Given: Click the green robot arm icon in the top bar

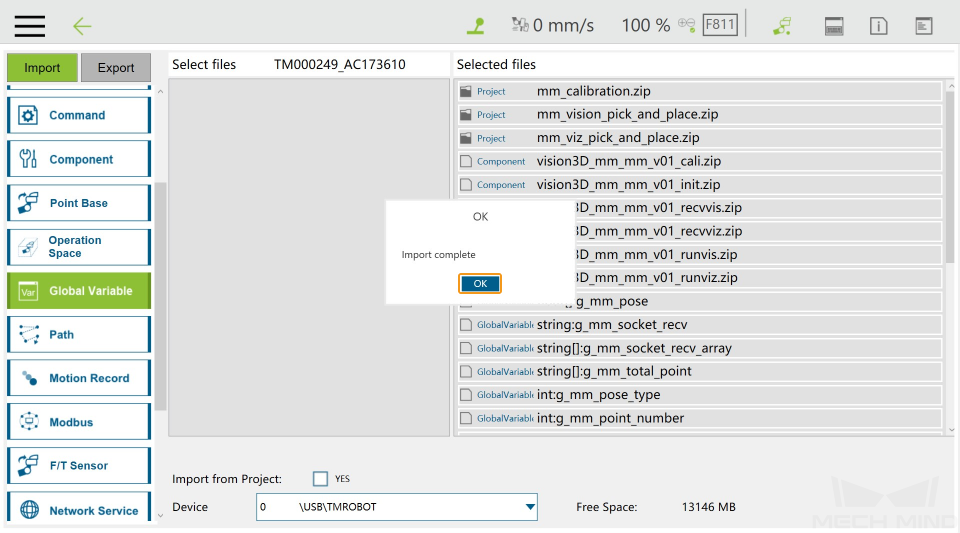Looking at the screenshot, I should 782,26.
